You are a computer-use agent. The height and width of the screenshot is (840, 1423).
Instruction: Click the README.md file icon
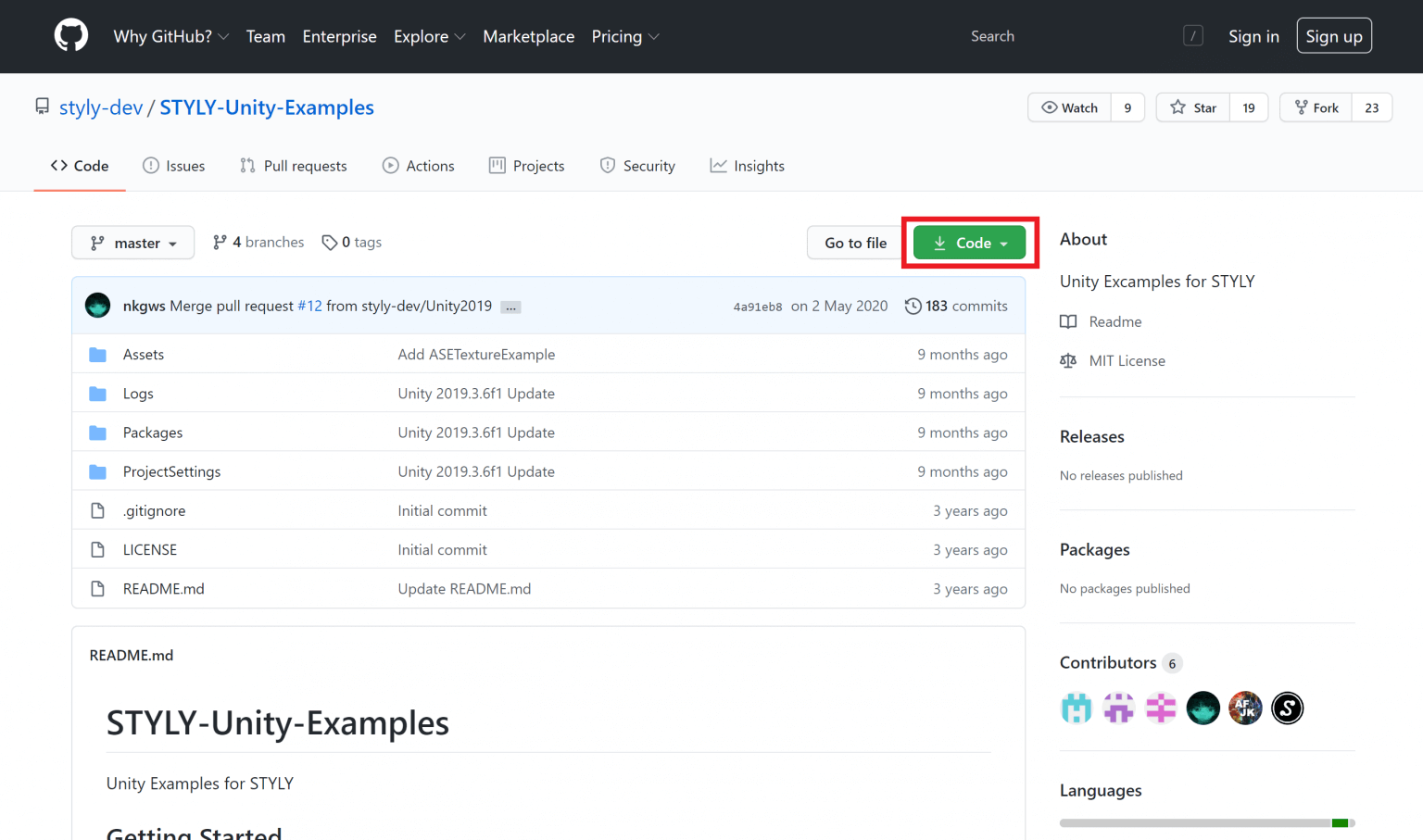[97, 588]
